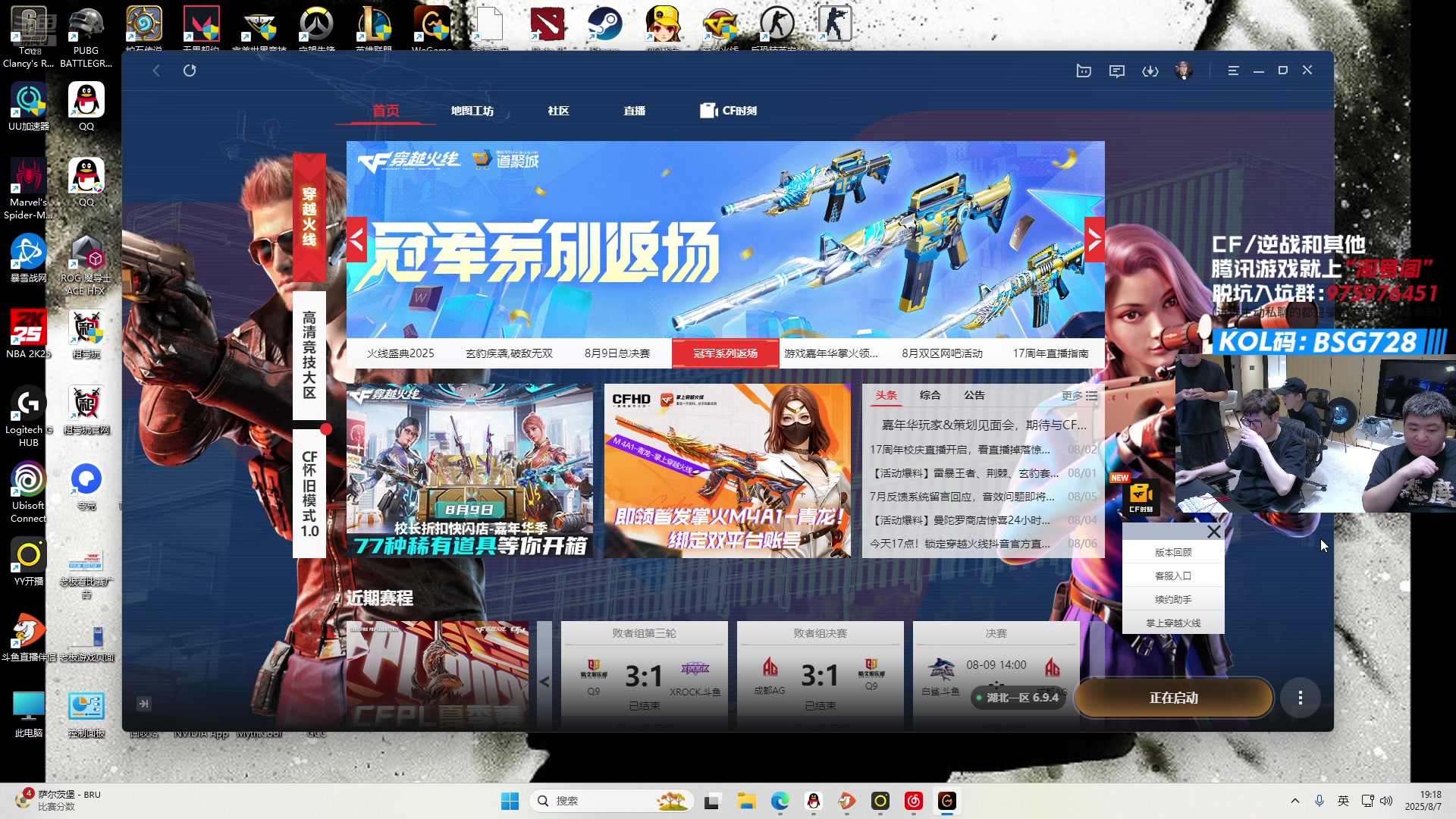Screen dimensions: 1456x819
Task: Open the PUBG BATTLEGROUNDS desktop icon
Action: (x=86, y=38)
